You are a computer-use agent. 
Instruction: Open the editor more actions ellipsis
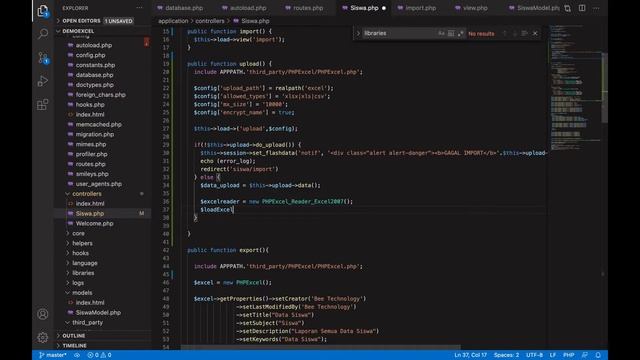point(596,8)
